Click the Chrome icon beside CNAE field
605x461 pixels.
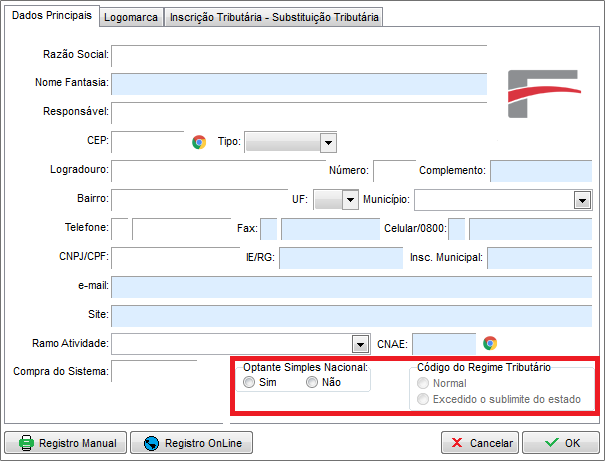(490, 343)
